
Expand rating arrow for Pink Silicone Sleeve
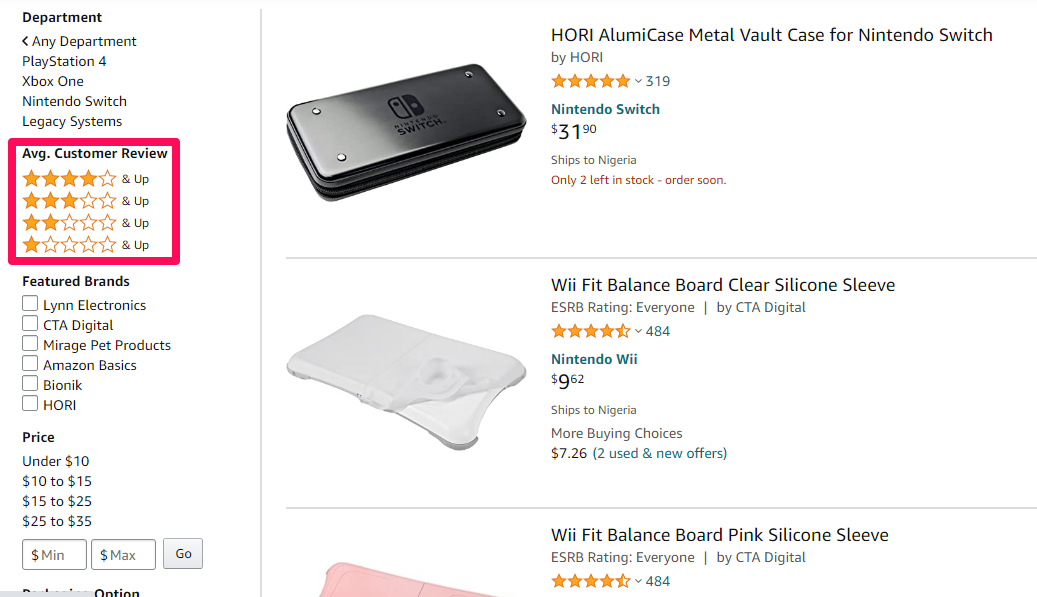tap(638, 581)
